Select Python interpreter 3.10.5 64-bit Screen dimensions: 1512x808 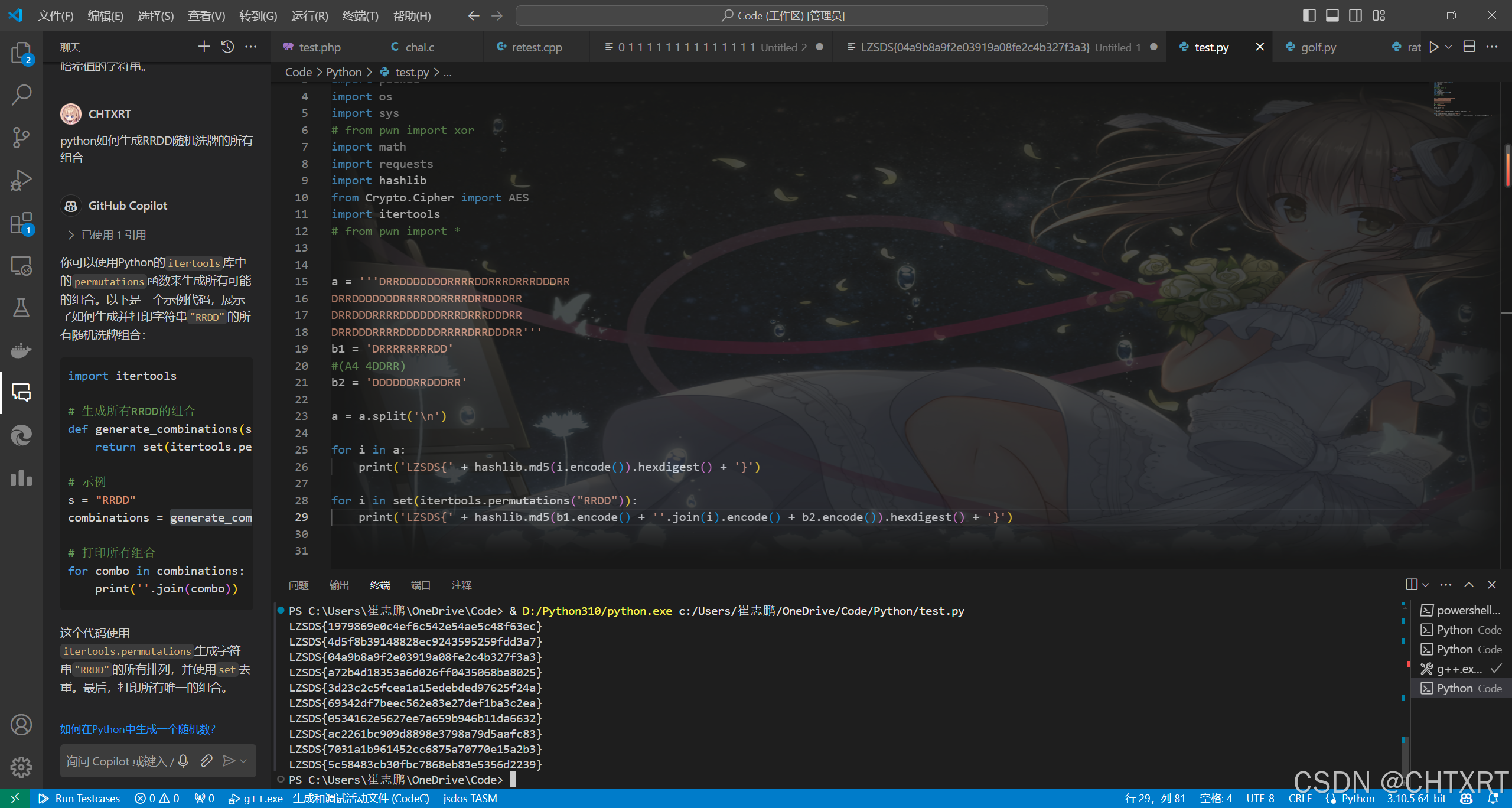[1416, 799]
